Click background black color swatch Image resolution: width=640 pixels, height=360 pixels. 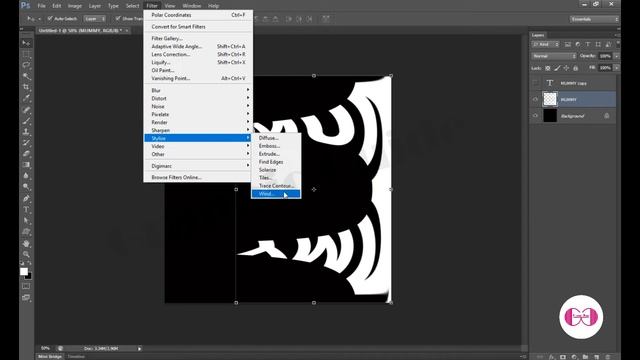tap(29, 276)
